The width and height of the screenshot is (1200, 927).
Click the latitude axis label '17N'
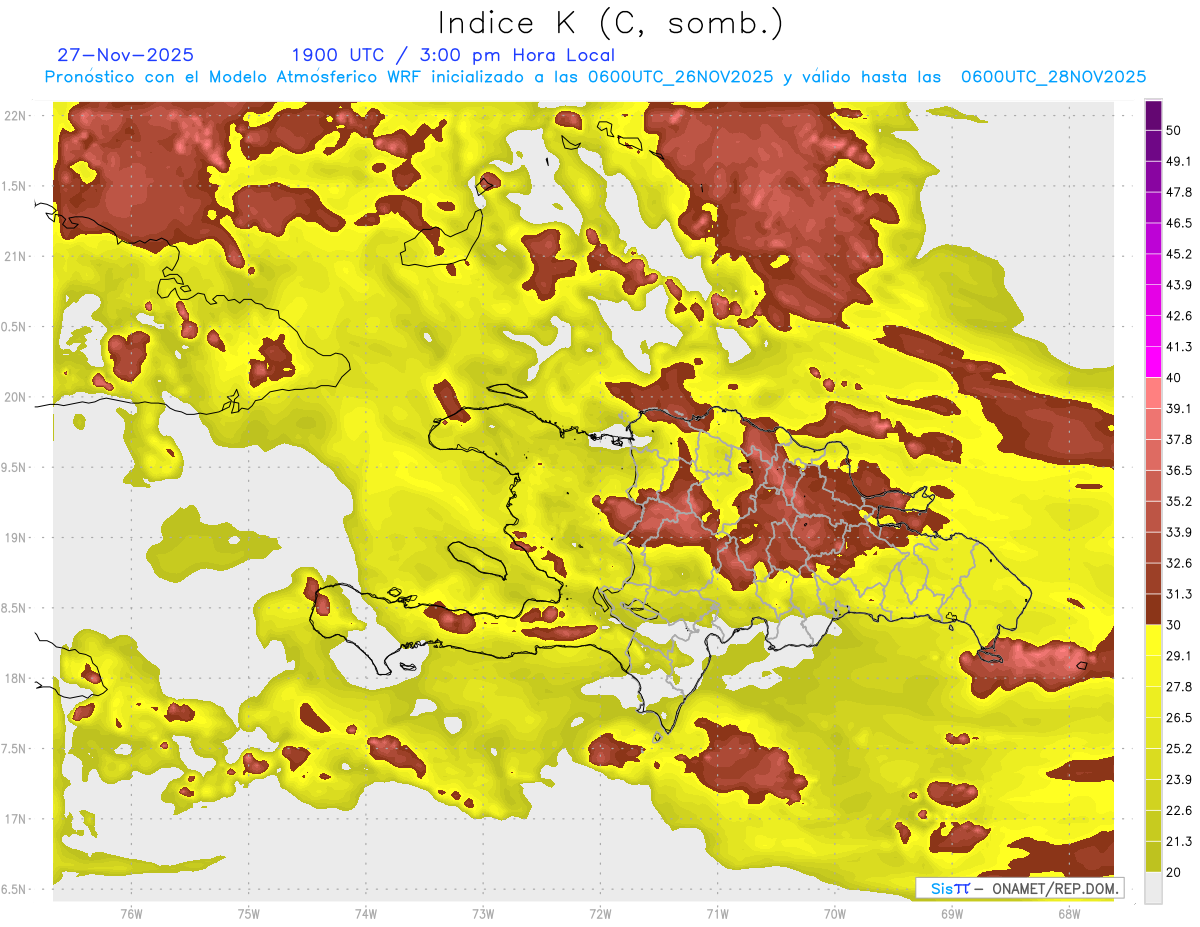(x=15, y=820)
